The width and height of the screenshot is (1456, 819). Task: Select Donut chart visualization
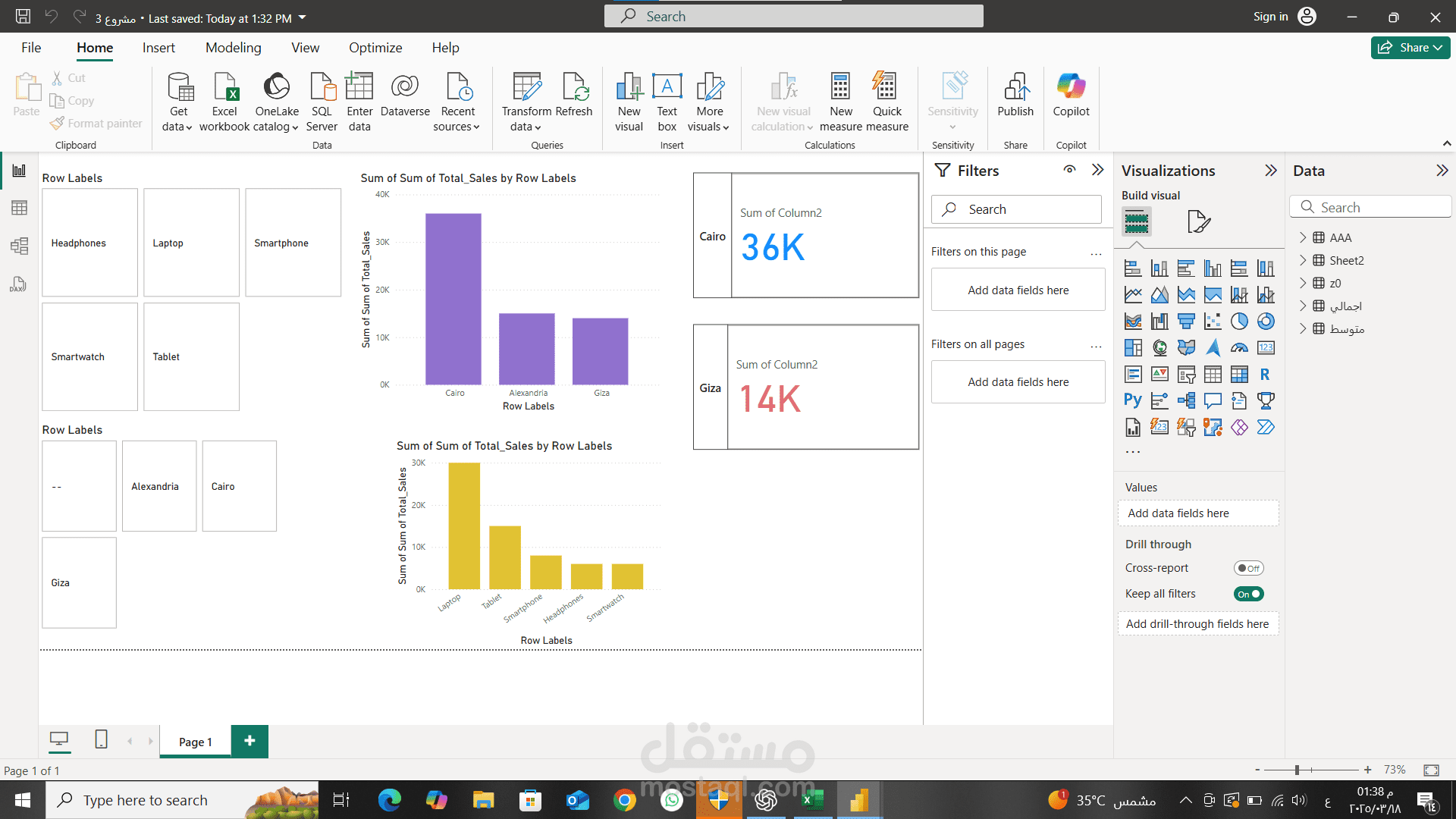coord(1266,322)
